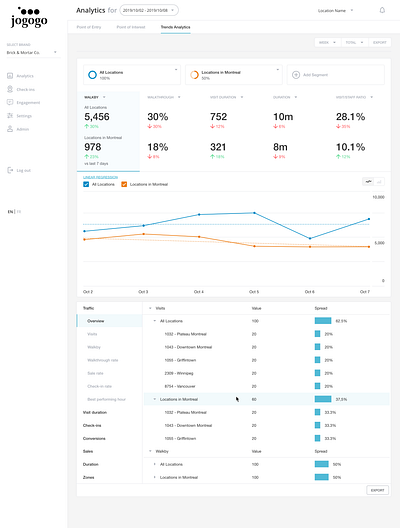Select Sale rate in Traffic menu
Viewport: 400px width, 528px height.
(x=95, y=373)
